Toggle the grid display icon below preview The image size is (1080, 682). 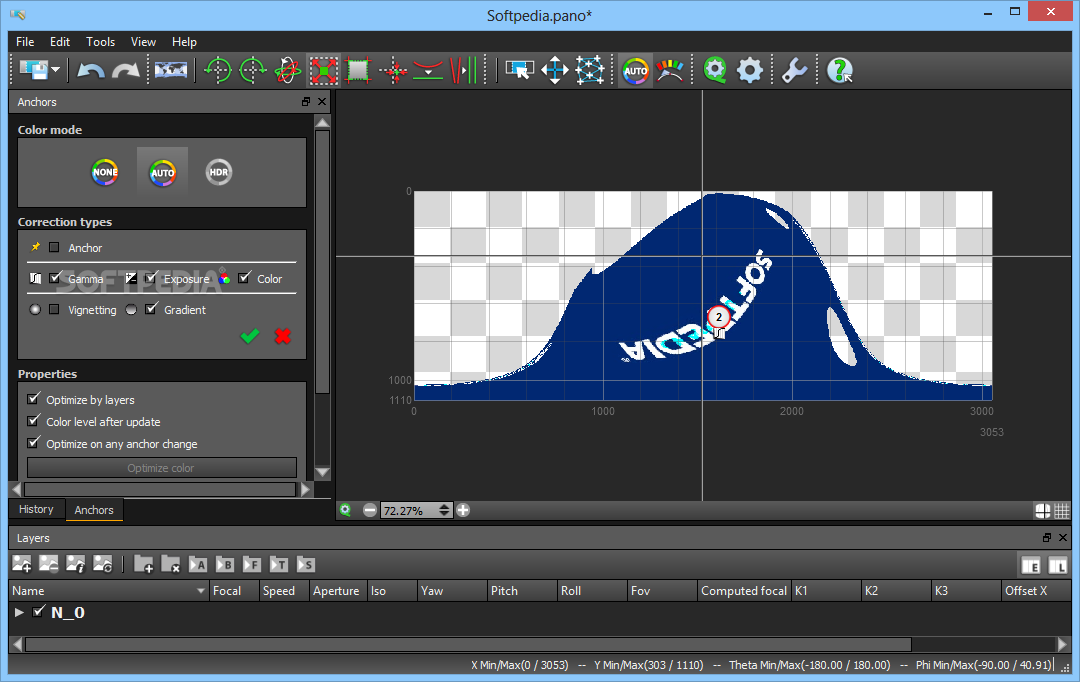[1061, 510]
